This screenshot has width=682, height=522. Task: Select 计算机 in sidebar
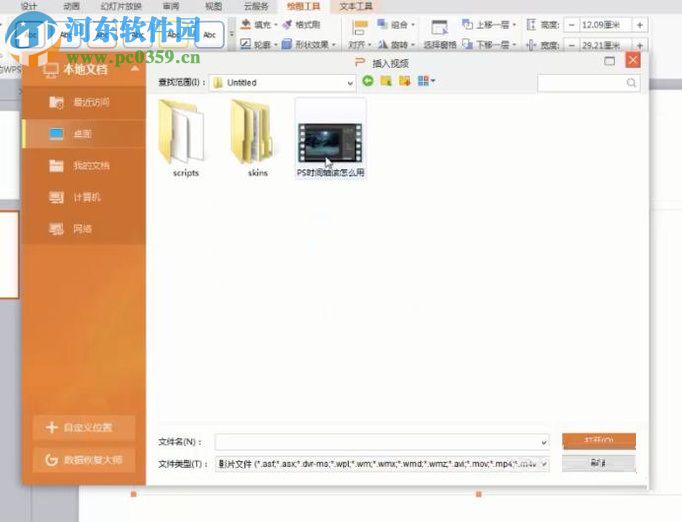tap(84, 197)
